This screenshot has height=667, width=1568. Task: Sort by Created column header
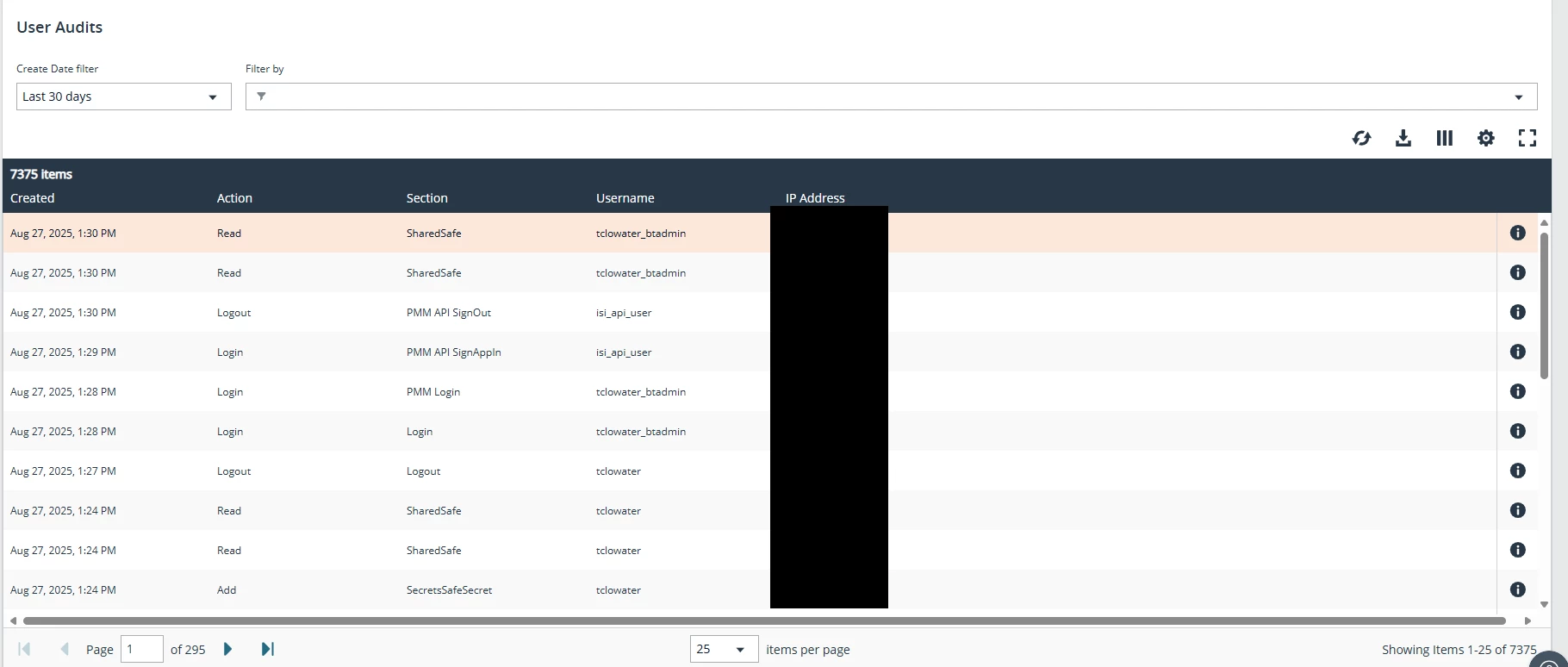coord(33,198)
